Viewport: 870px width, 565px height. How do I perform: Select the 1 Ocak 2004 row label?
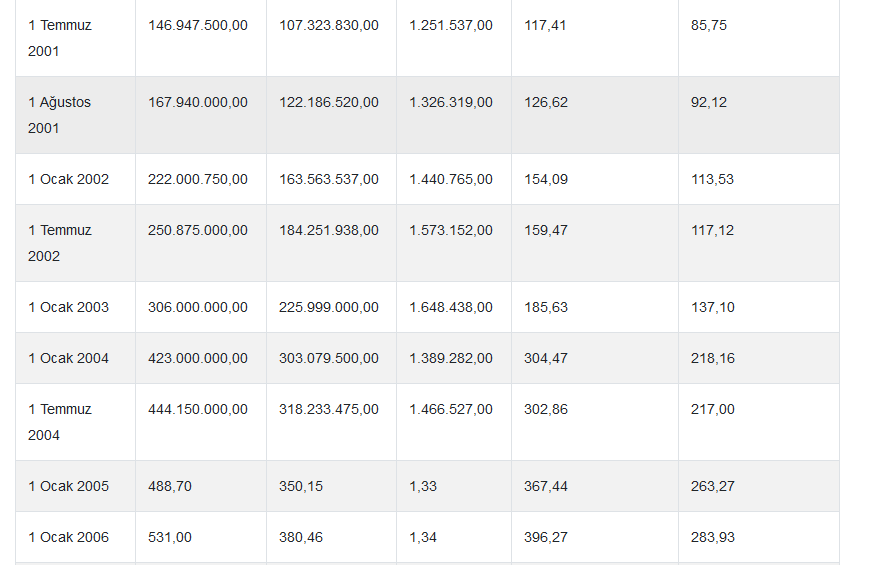[x=69, y=358]
